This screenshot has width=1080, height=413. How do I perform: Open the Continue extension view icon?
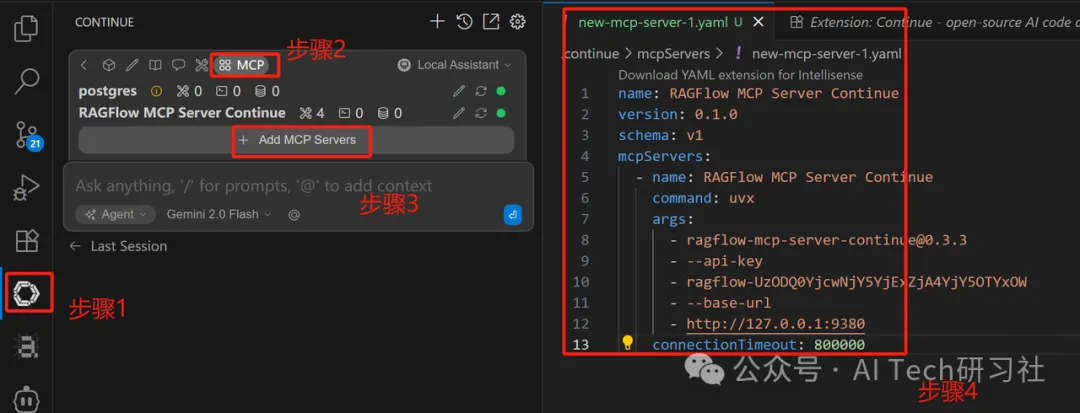coord(27,294)
